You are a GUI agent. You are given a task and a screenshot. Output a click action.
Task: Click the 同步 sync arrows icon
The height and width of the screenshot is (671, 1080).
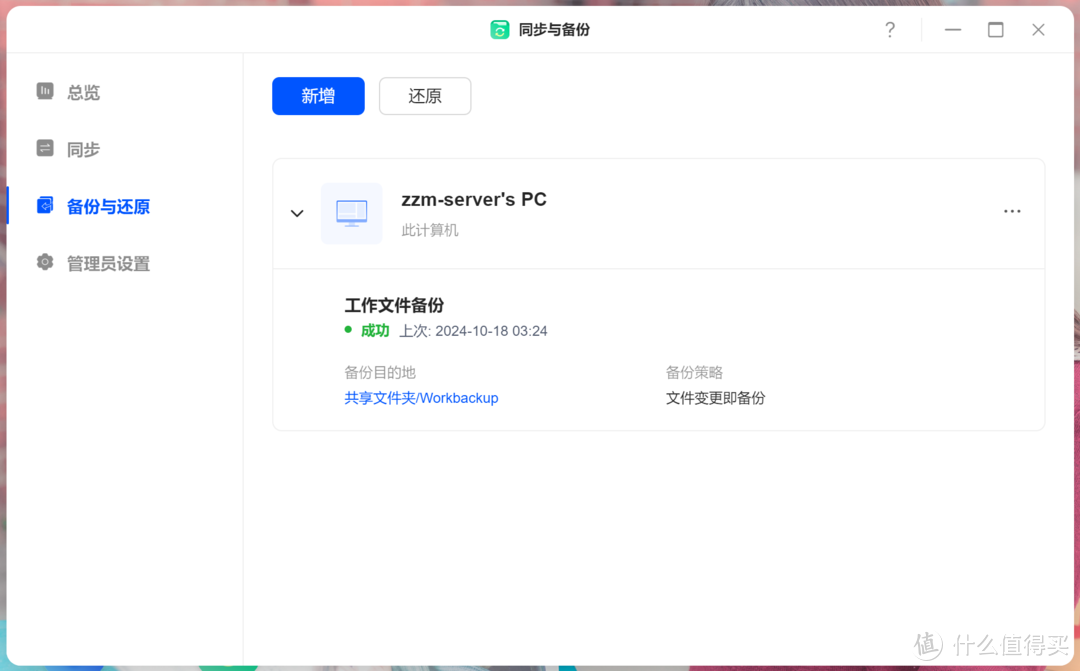pos(45,148)
